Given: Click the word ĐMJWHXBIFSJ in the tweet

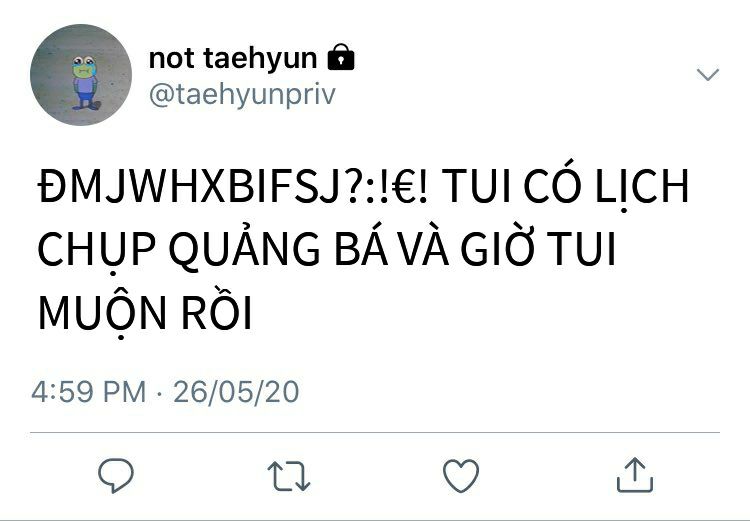Looking at the screenshot, I should (x=189, y=187).
